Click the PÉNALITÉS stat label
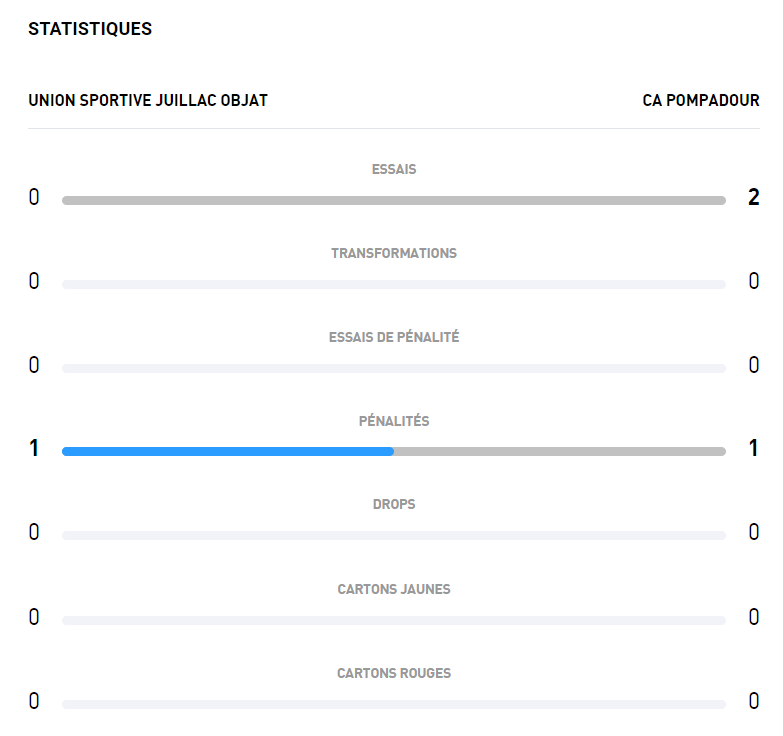783x736 pixels. point(394,422)
